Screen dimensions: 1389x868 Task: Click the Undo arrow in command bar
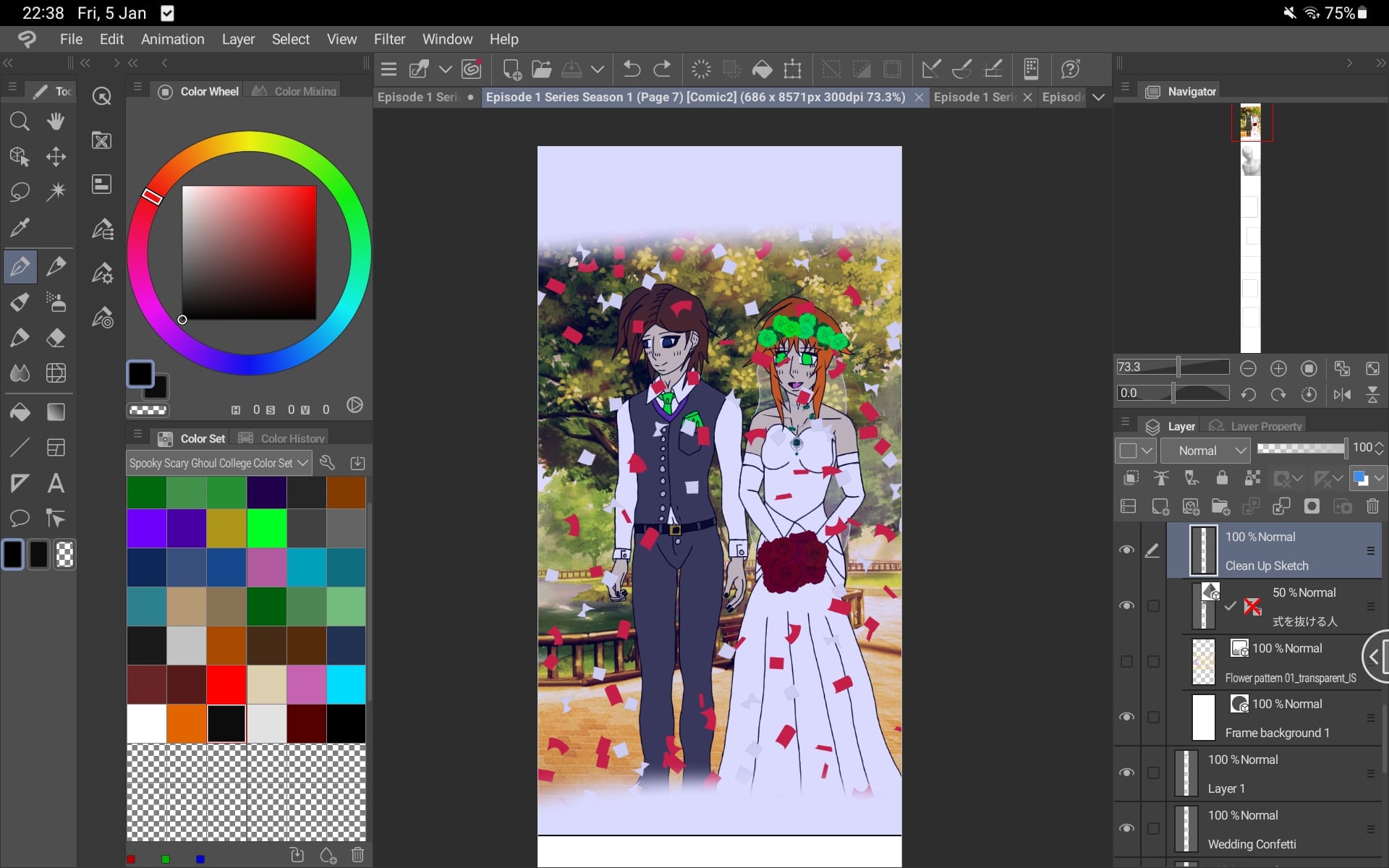pos(632,69)
